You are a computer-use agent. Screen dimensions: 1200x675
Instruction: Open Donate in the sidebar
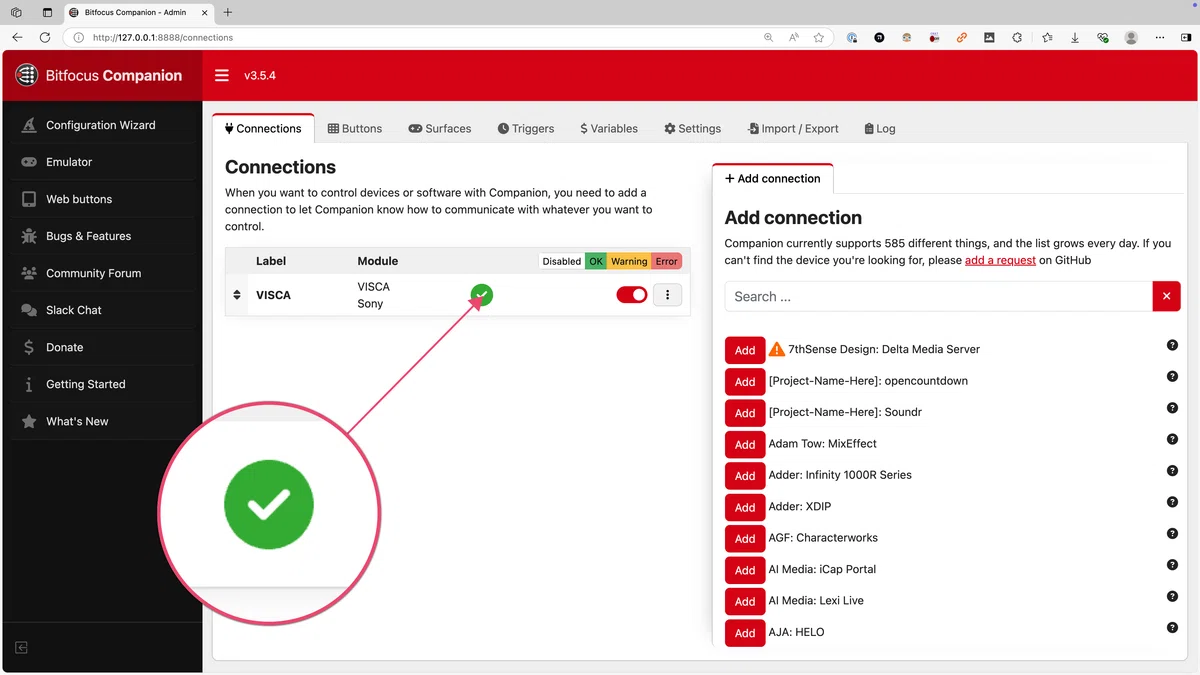(x=101, y=347)
